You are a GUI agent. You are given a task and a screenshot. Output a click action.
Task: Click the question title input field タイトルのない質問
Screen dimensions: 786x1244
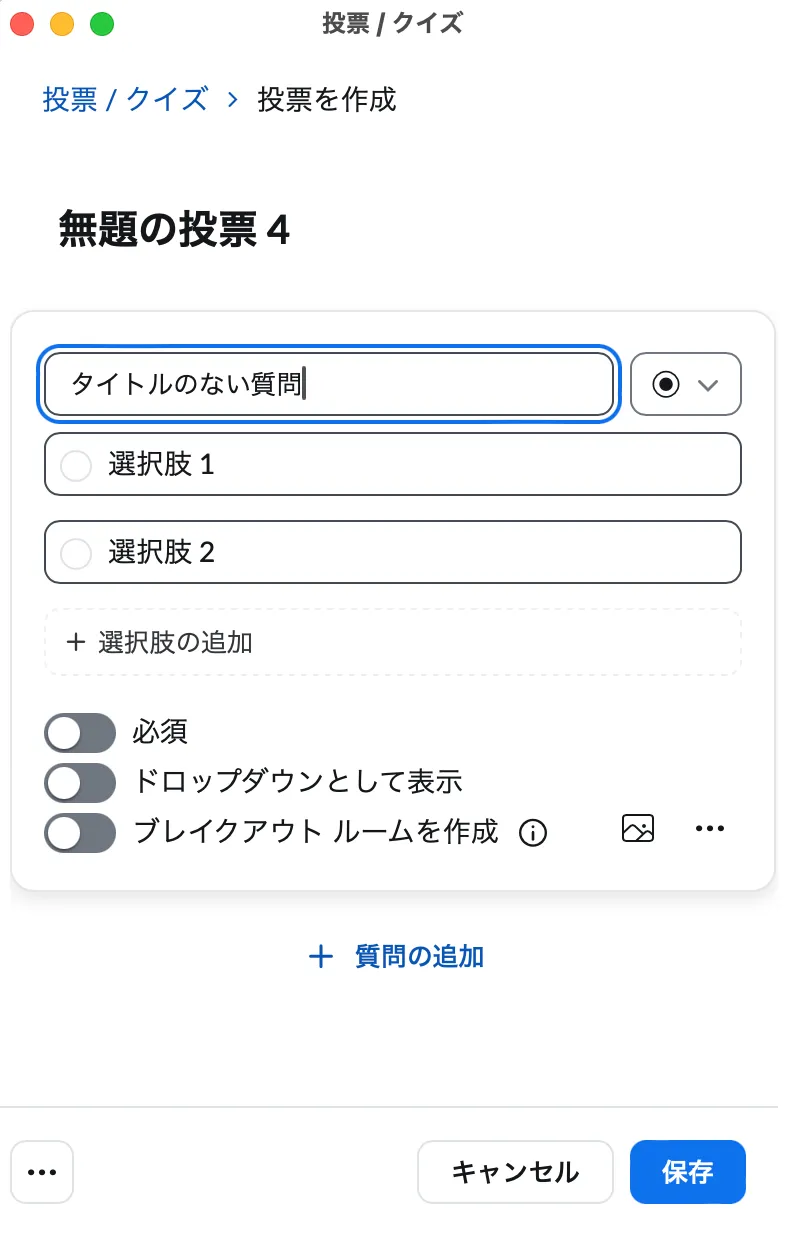pyautogui.click(x=328, y=384)
